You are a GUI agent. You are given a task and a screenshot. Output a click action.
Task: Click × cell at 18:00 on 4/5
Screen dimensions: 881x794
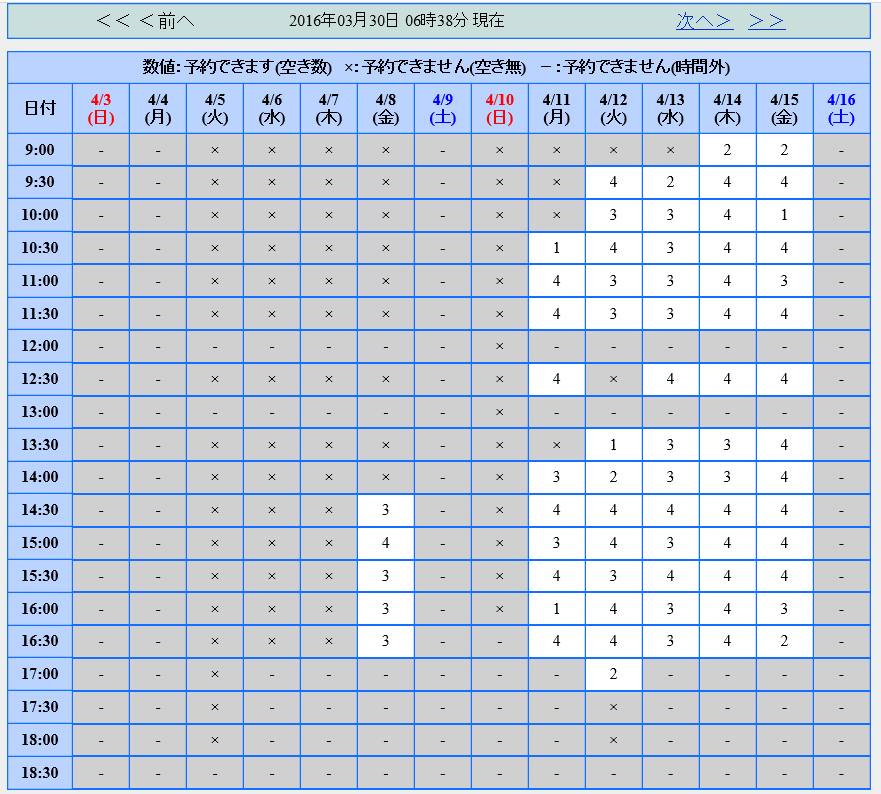215,740
